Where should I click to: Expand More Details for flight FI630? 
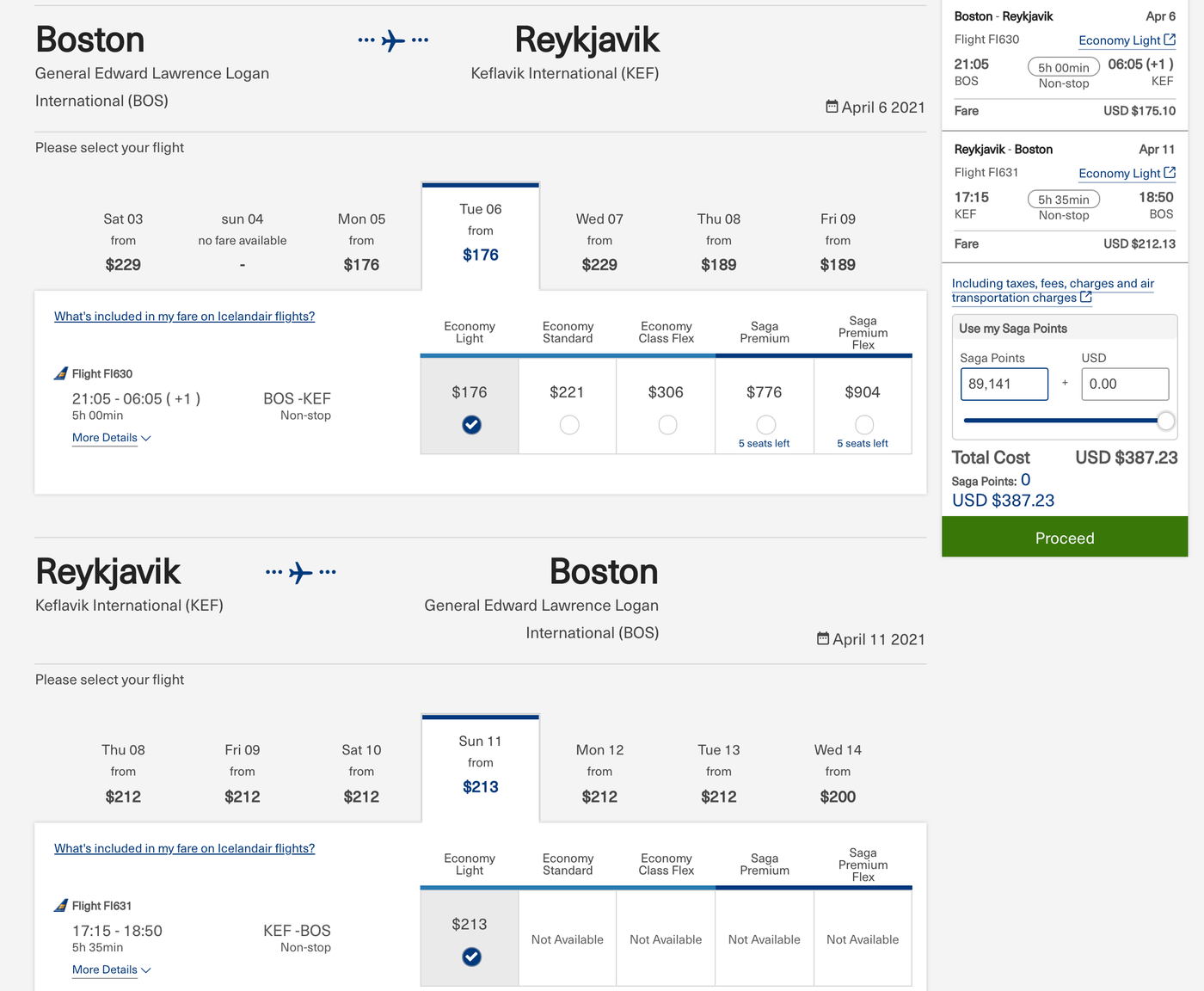point(112,438)
